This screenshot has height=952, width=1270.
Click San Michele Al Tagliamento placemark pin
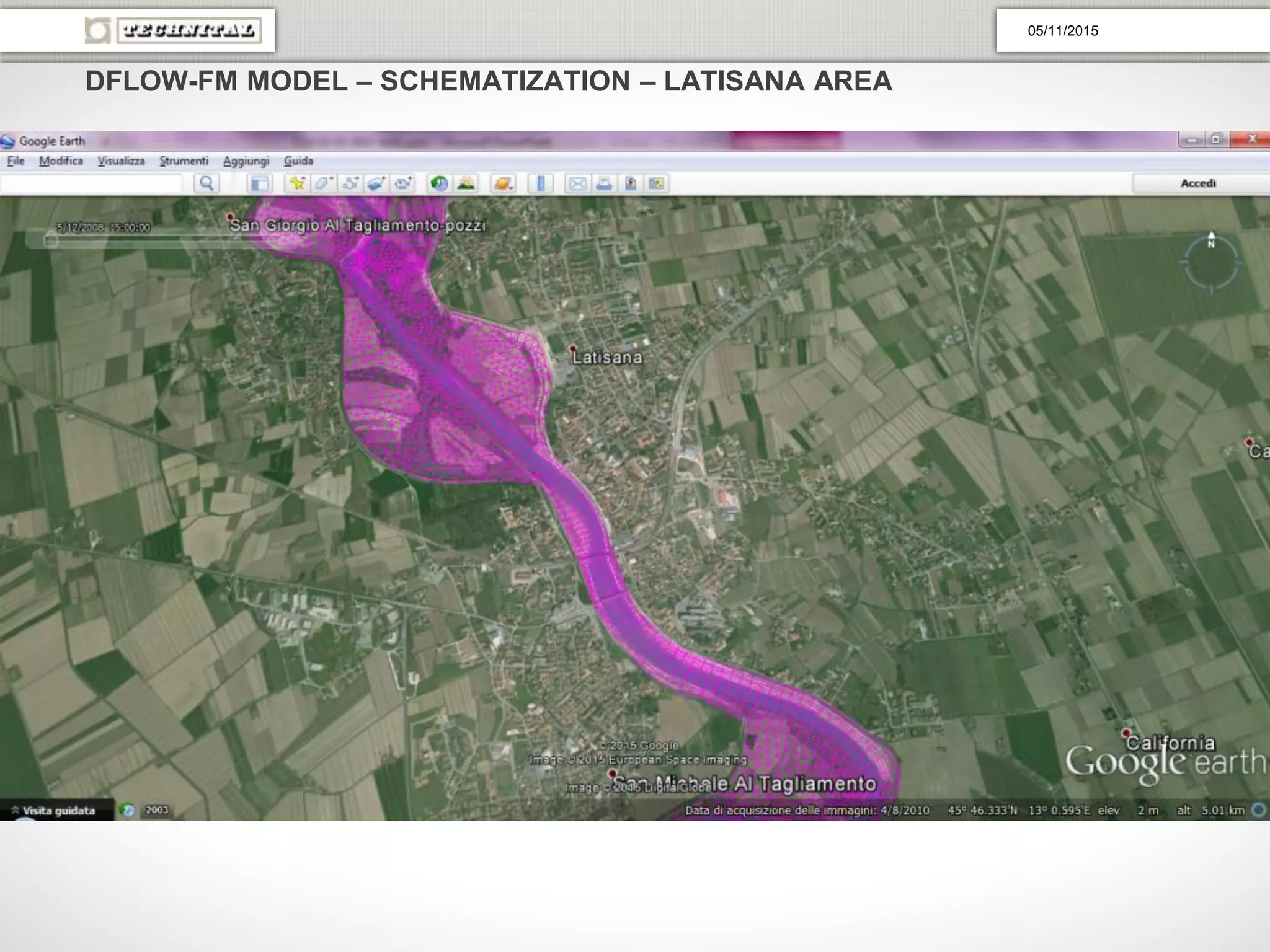[x=612, y=774]
